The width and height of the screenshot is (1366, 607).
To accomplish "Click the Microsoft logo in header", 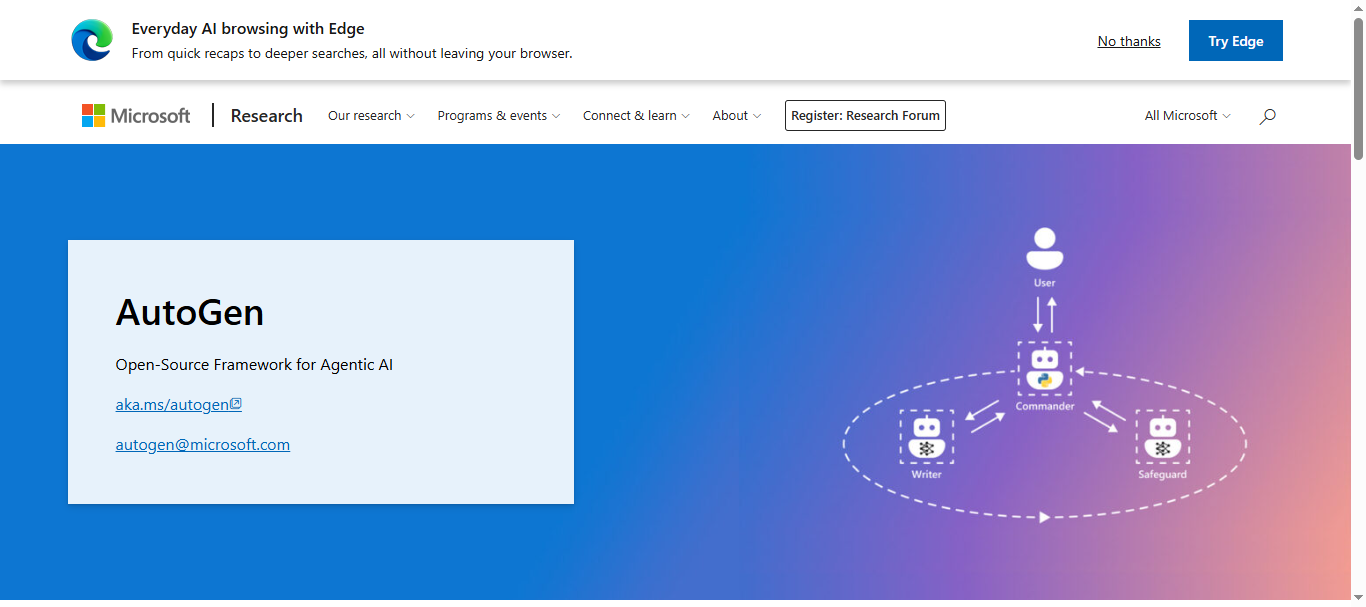I will point(136,116).
